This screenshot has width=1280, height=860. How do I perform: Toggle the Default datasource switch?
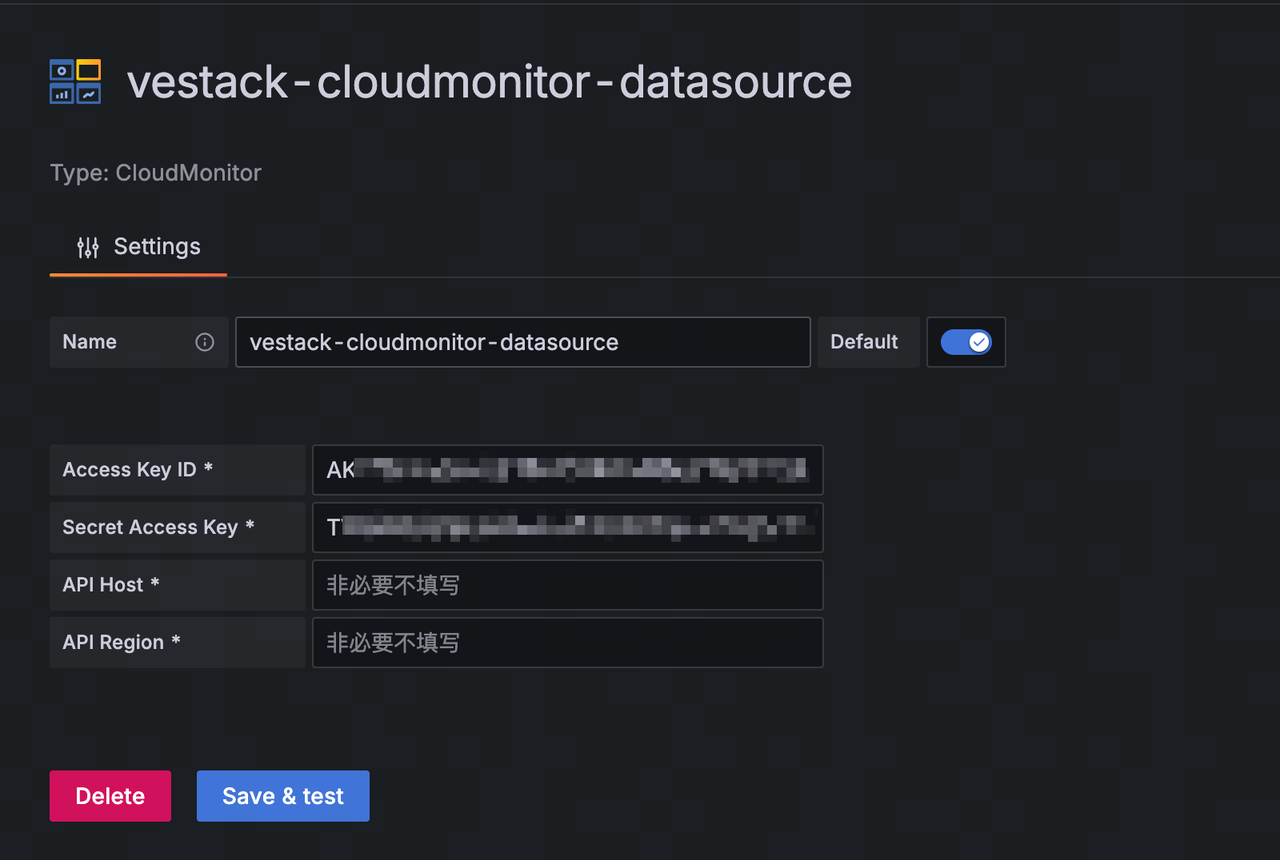966,342
